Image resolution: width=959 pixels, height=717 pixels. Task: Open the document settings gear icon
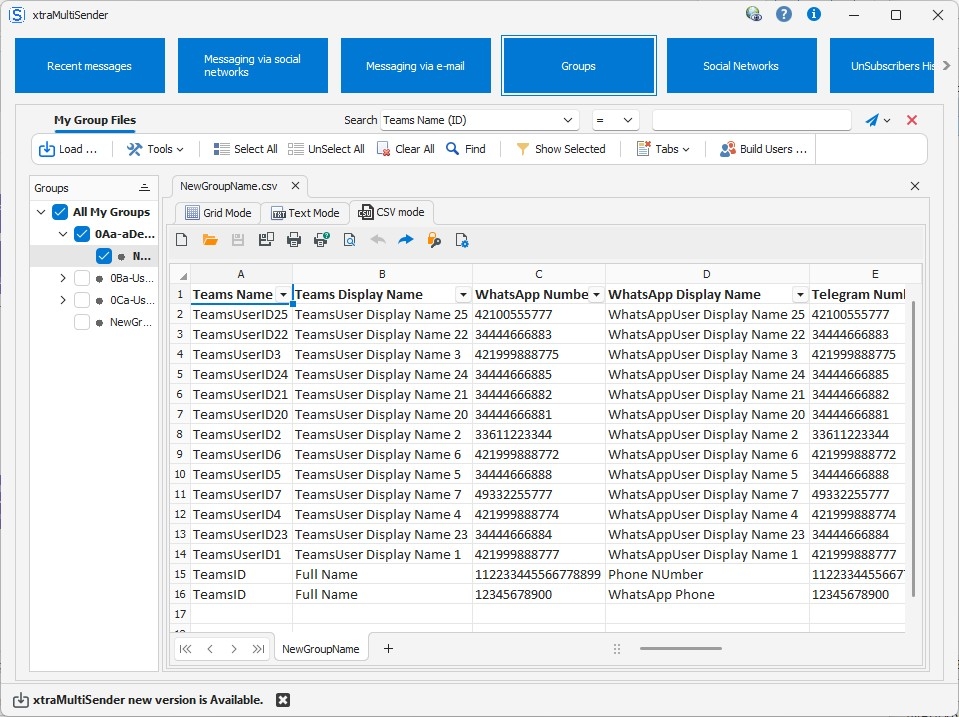click(x=462, y=240)
